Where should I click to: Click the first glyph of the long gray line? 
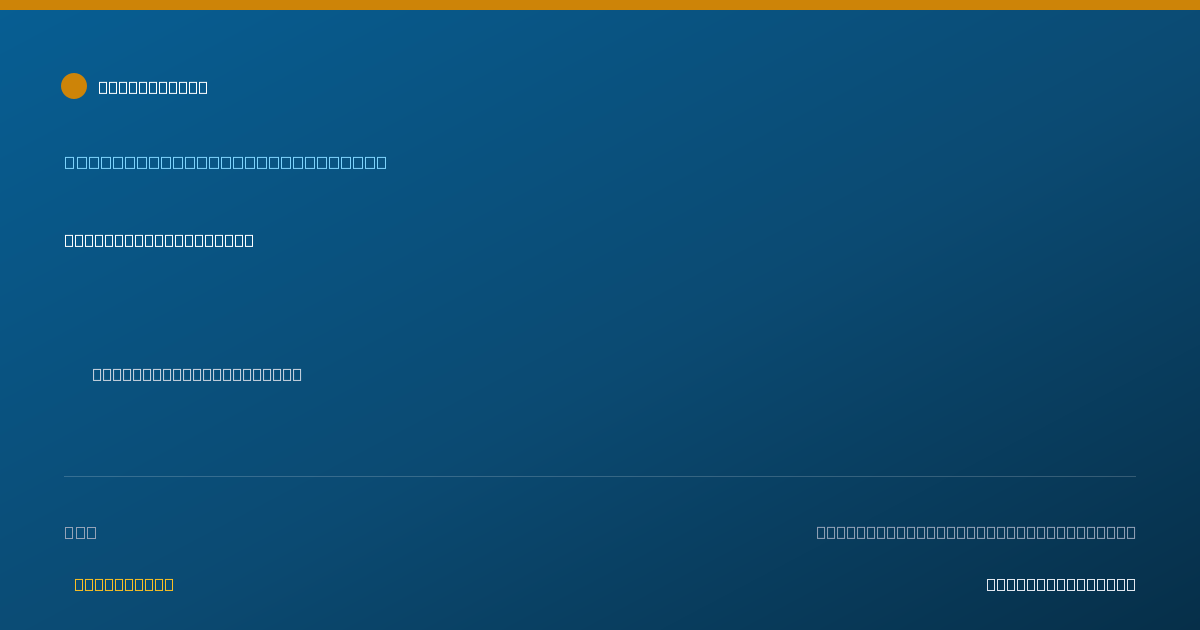[821, 532]
